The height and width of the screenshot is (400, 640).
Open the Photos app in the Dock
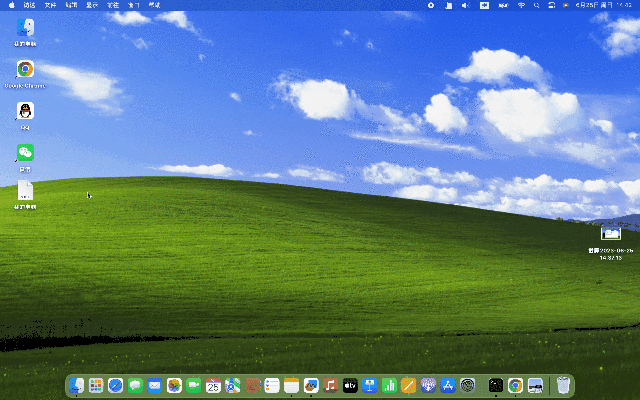click(x=174, y=385)
